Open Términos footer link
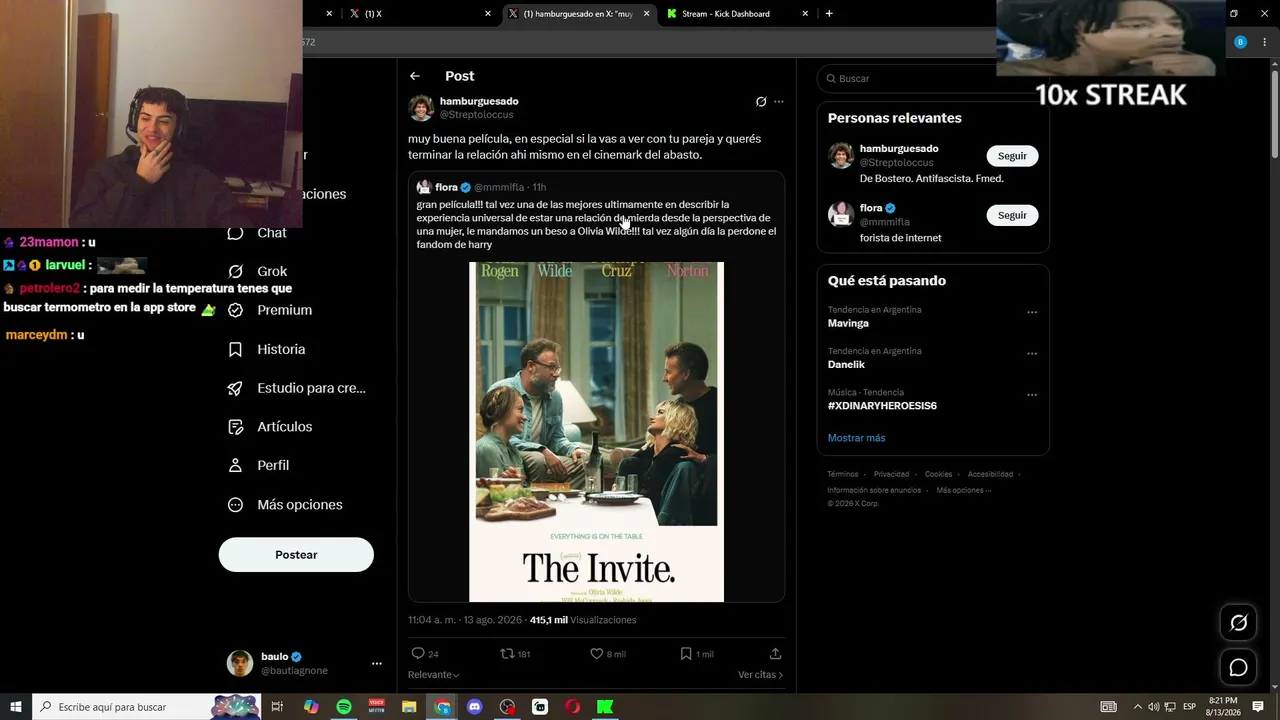The width and height of the screenshot is (1280, 720). coord(843,474)
